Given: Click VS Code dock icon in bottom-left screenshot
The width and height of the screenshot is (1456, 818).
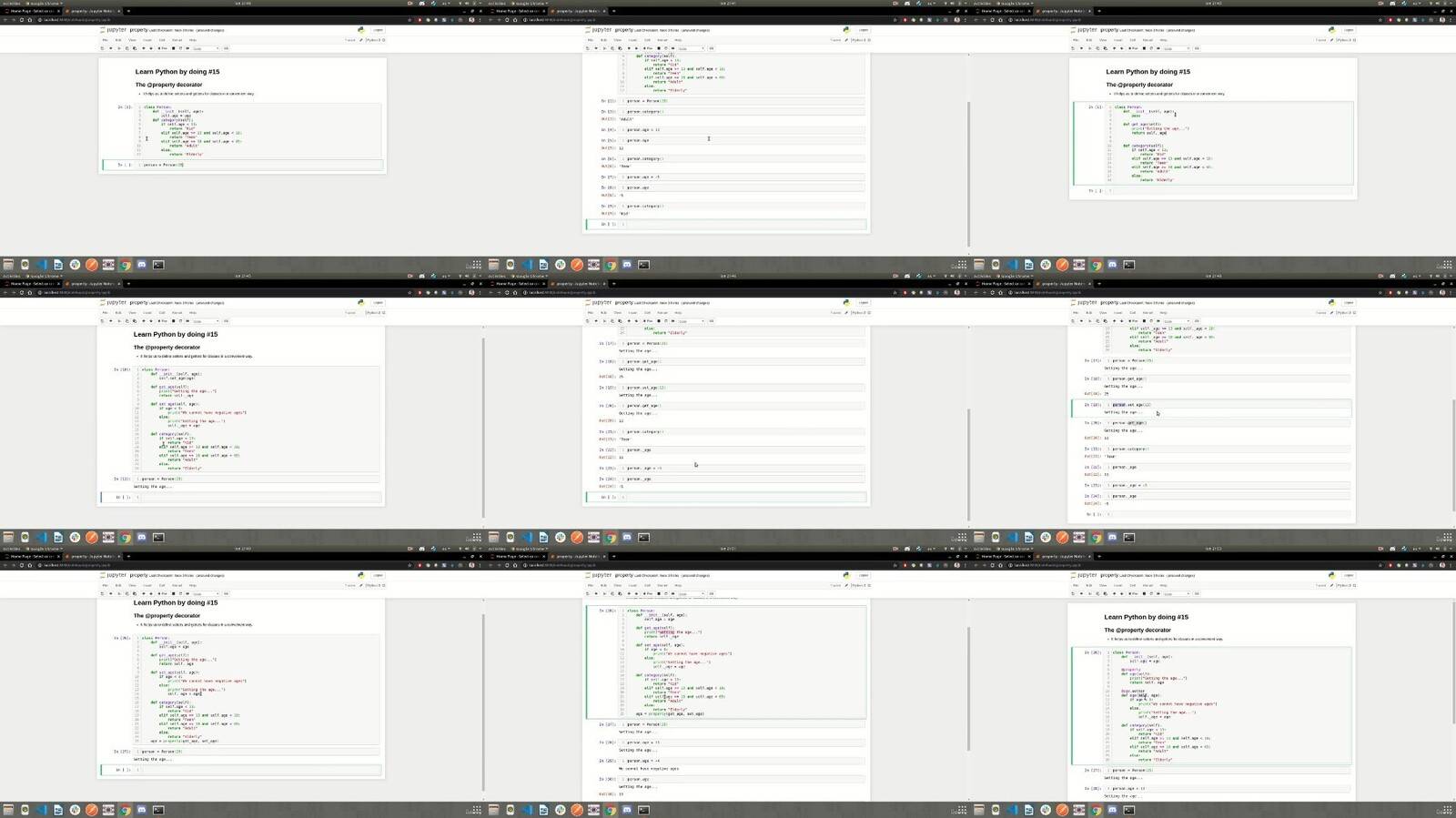Looking at the screenshot, I should (41, 810).
